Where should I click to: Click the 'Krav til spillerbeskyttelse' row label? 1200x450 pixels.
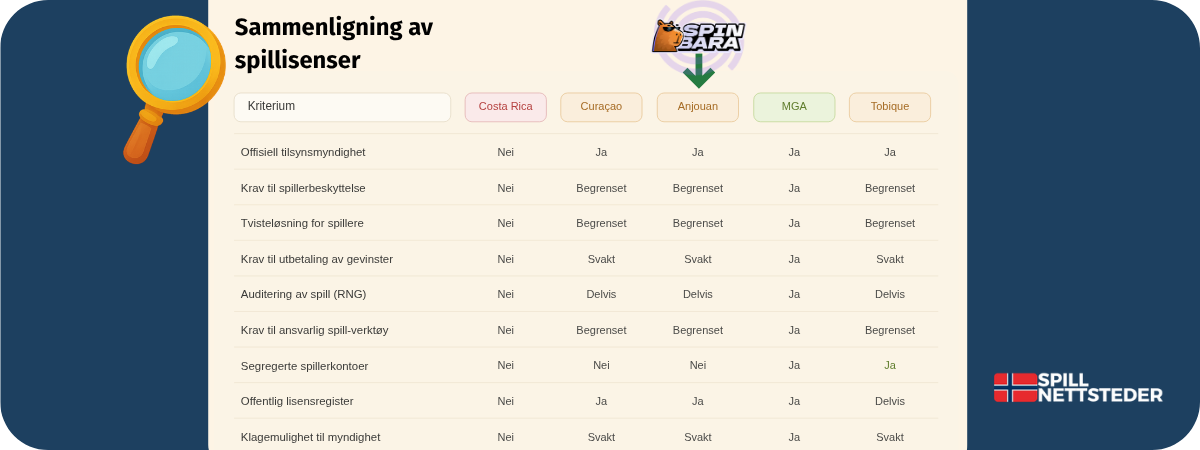coord(303,188)
